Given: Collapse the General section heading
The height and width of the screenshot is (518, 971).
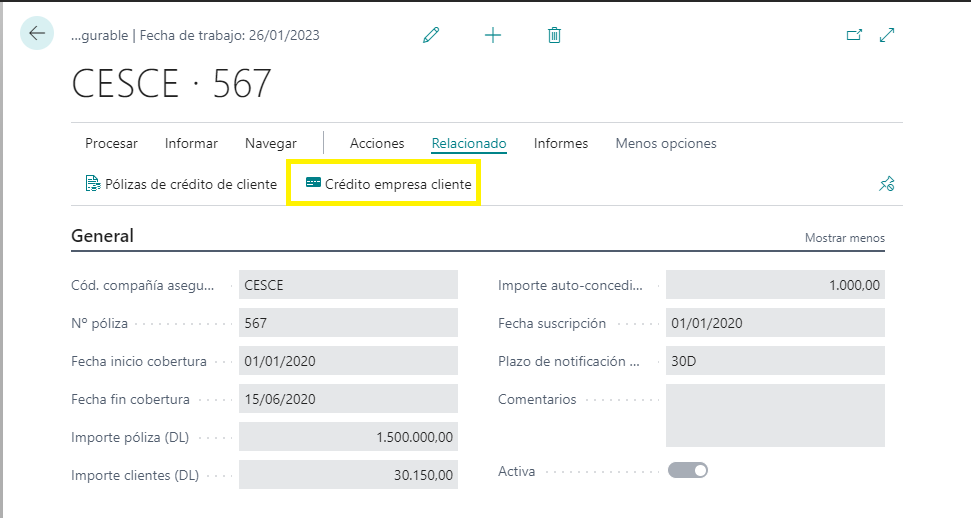Looking at the screenshot, I should (x=102, y=236).
